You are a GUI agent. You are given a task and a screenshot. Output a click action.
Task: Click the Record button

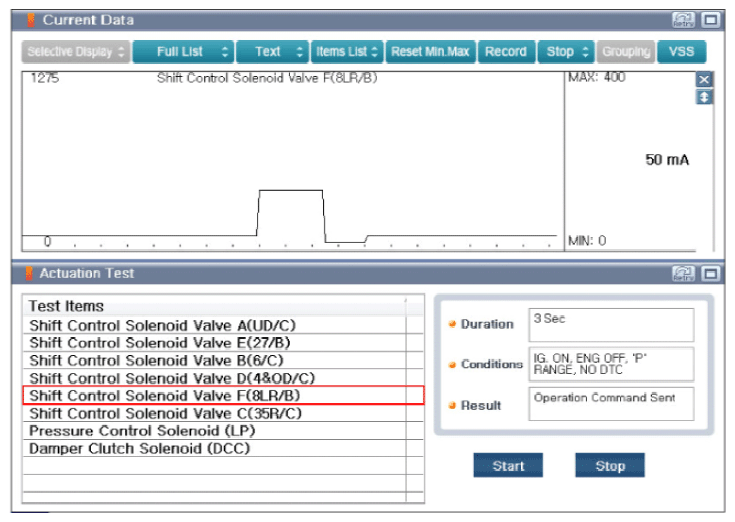(x=506, y=52)
